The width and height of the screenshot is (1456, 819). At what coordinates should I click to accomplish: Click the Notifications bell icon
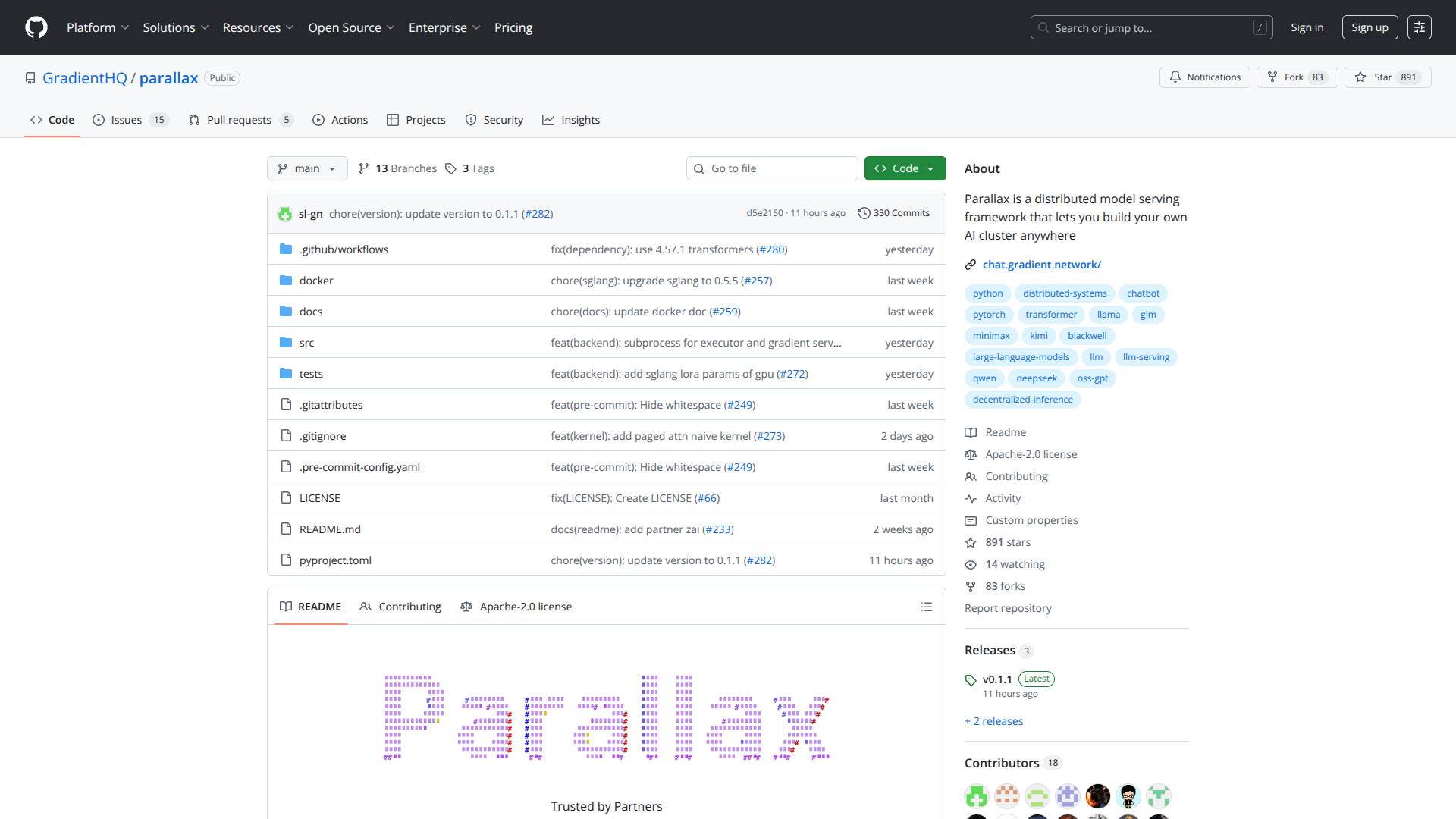[x=1176, y=77]
